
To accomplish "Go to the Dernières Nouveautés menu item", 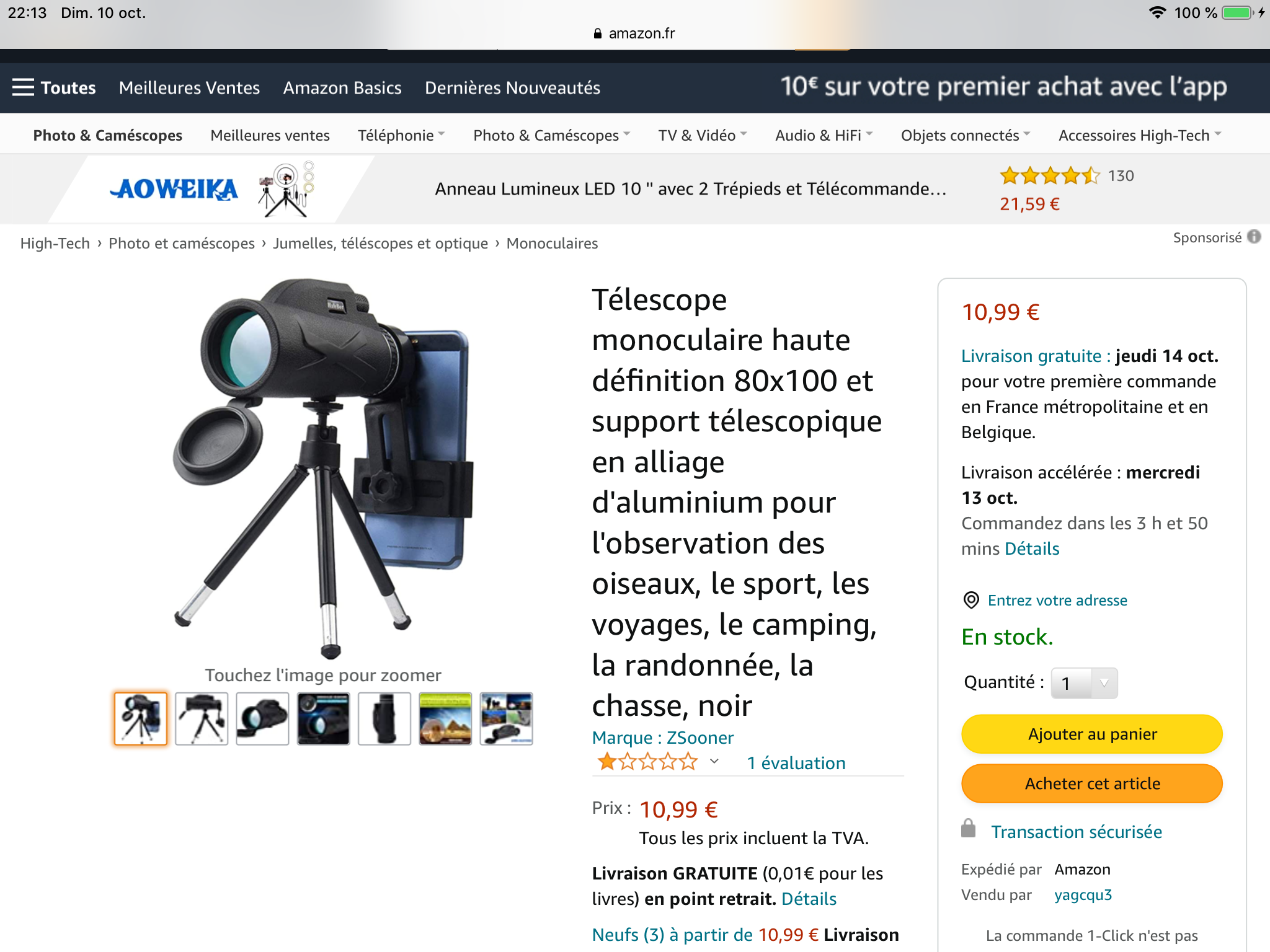I will pyautogui.click(x=512, y=87).
